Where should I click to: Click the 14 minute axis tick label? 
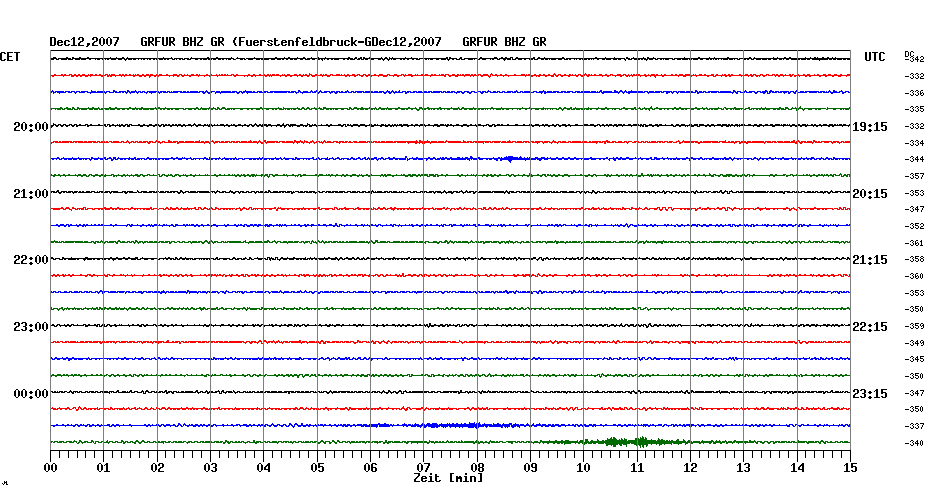(797, 468)
